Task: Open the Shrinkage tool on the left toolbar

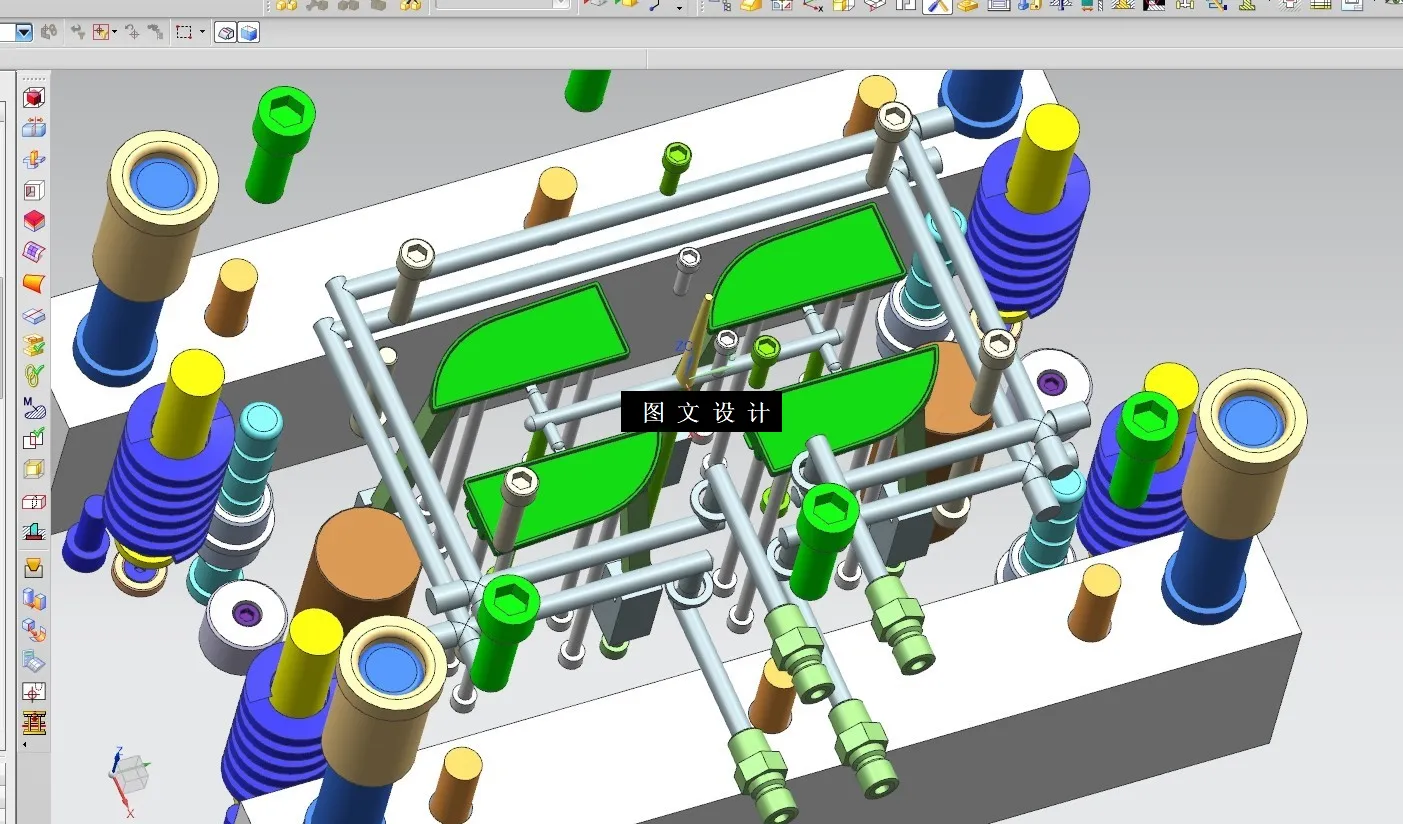Action: [33, 159]
